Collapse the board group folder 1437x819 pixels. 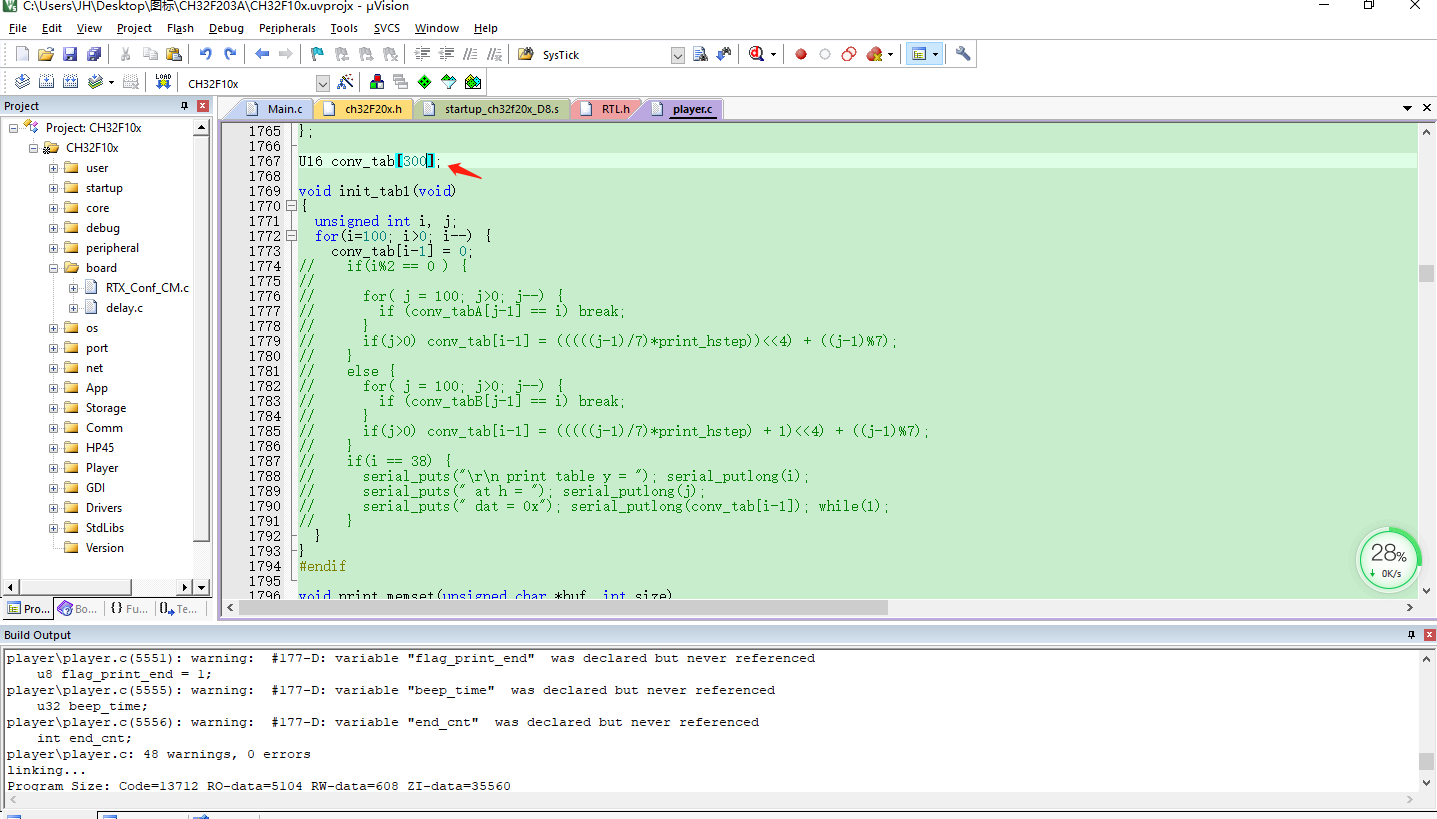(x=53, y=268)
